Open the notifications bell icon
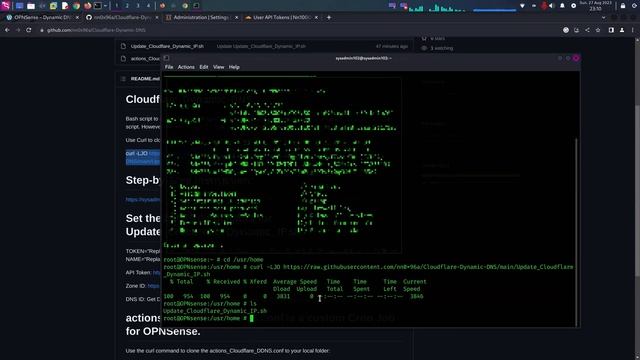640x360 pixels. tap(562, 6)
